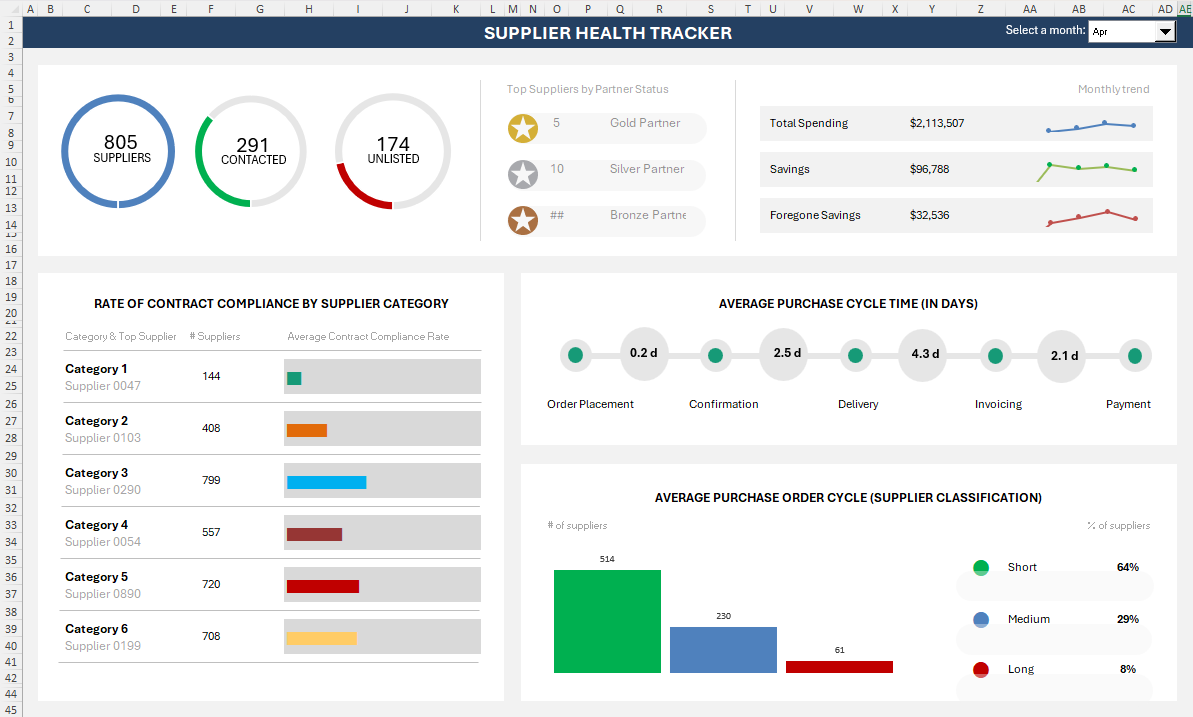Viewport: 1193px width, 717px height.
Task: Click the green Short legend circle
Action: (981, 568)
